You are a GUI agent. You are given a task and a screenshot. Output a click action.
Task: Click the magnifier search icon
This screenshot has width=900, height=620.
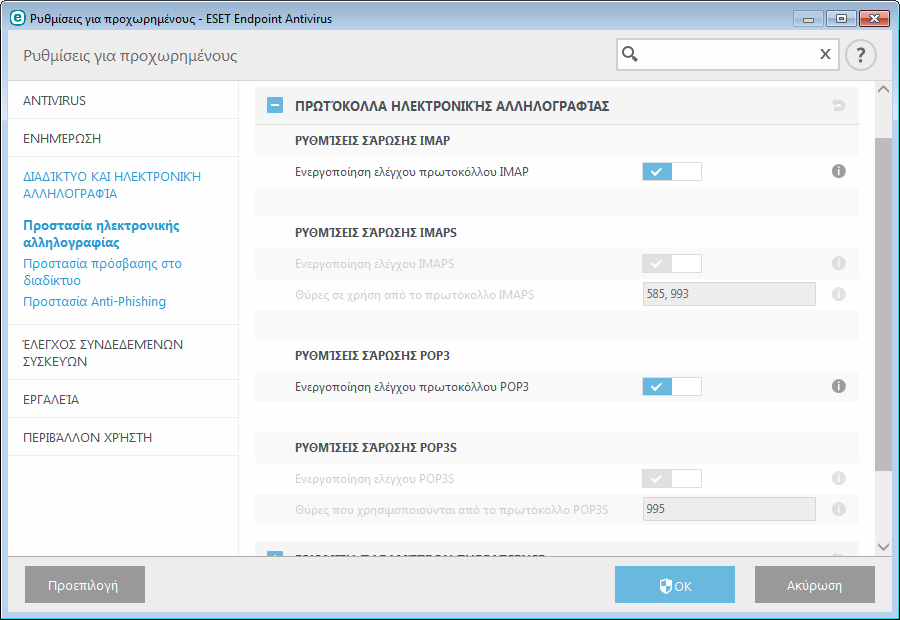630,54
